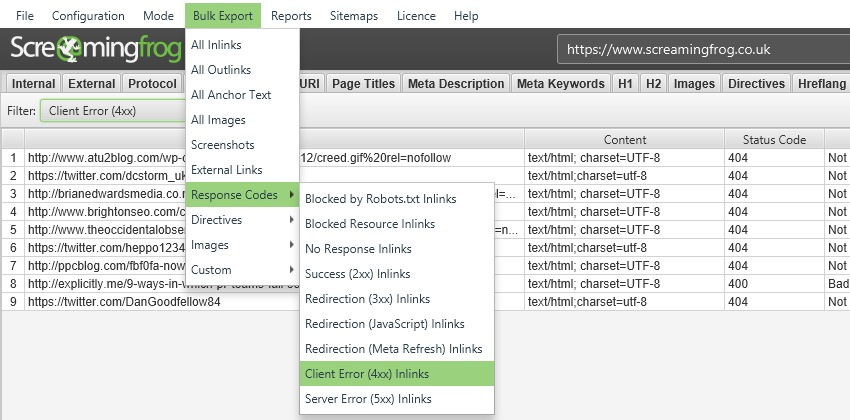Export No Response Inlinks

tap(397, 249)
